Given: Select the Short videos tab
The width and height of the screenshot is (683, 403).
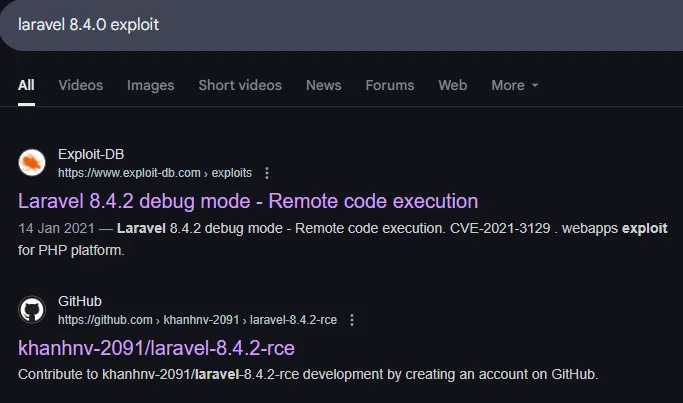Looking at the screenshot, I should tap(240, 85).
